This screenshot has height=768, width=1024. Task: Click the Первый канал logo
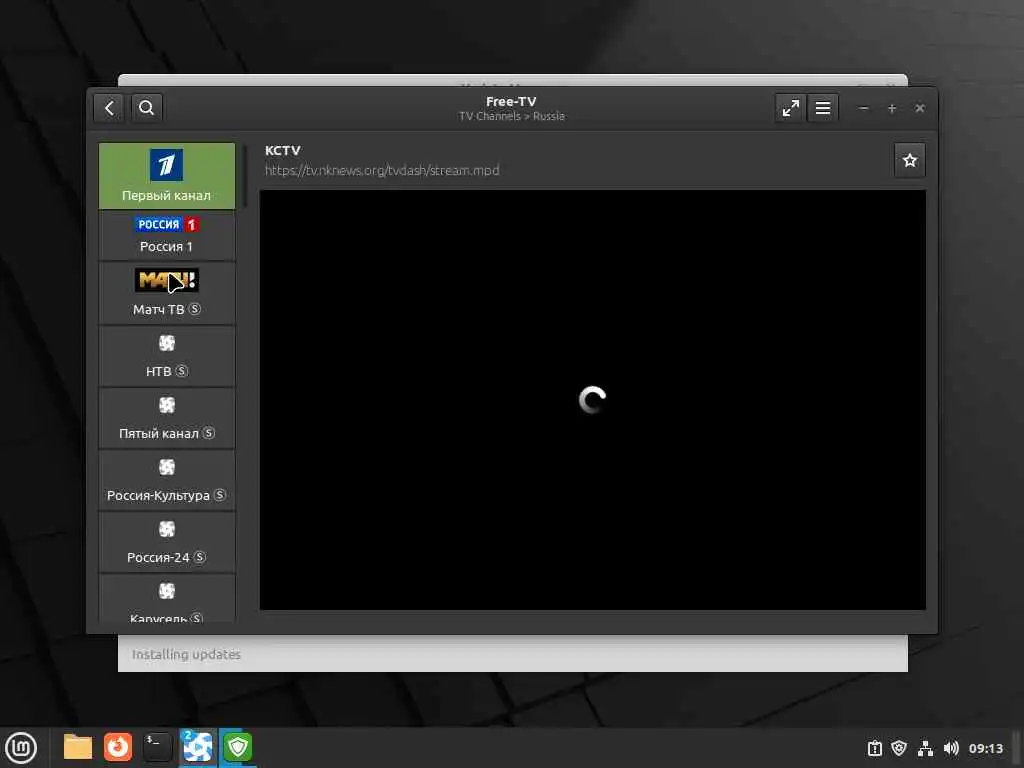tap(167, 165)
